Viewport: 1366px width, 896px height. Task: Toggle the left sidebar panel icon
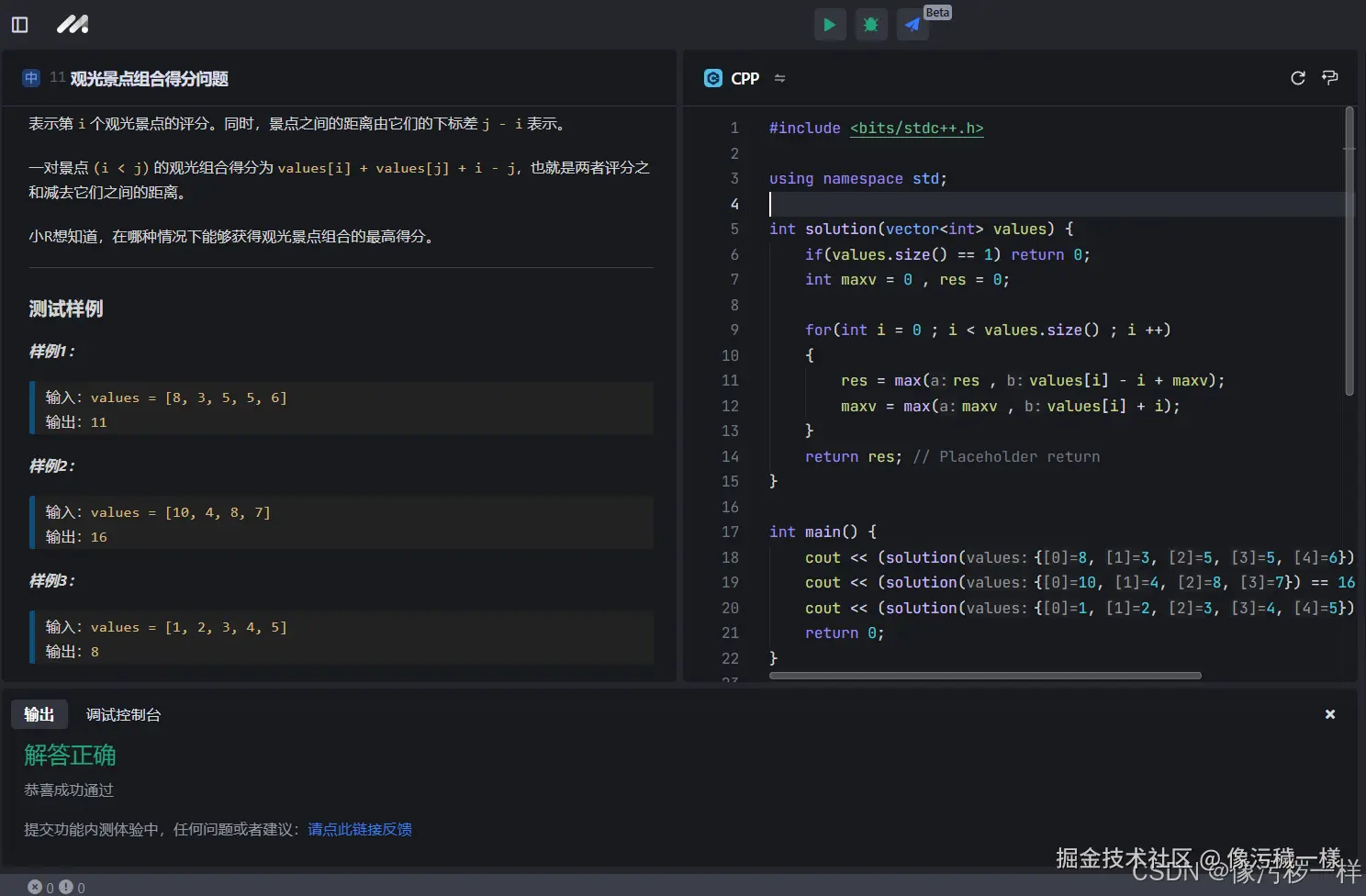[19, 25]
